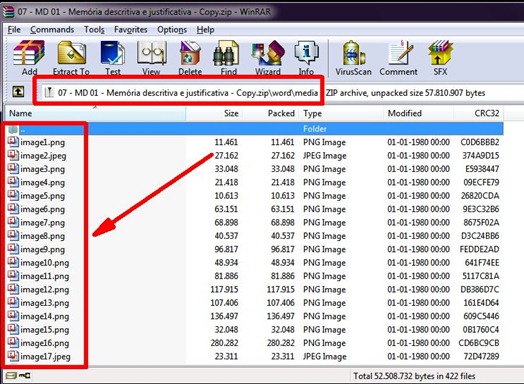Sort by the CRC32 column header
This screenshot has height=384, width=524.
pyautogui.click(x=479, y=113)
